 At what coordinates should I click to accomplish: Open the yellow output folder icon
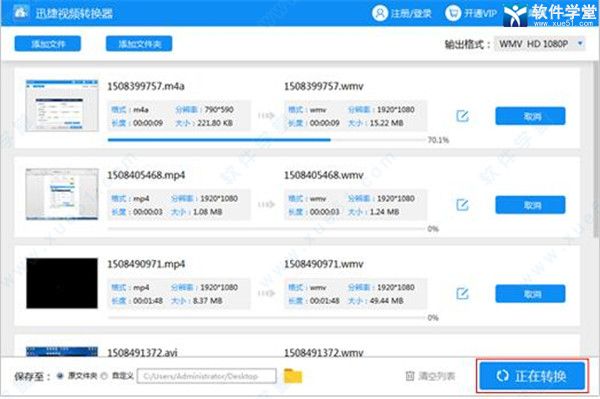pyautogui.click(x=293, y=376)
